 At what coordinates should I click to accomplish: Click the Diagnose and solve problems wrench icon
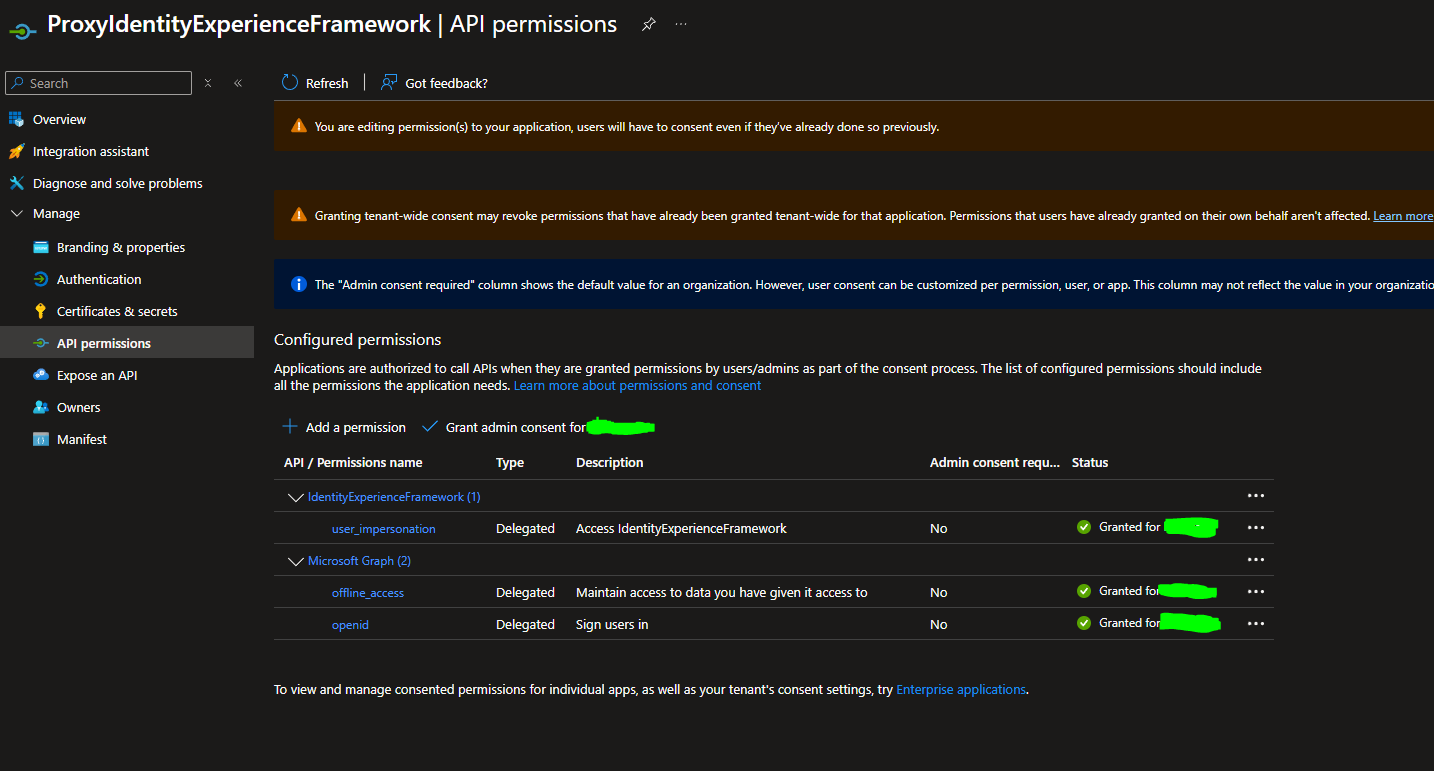16,183
